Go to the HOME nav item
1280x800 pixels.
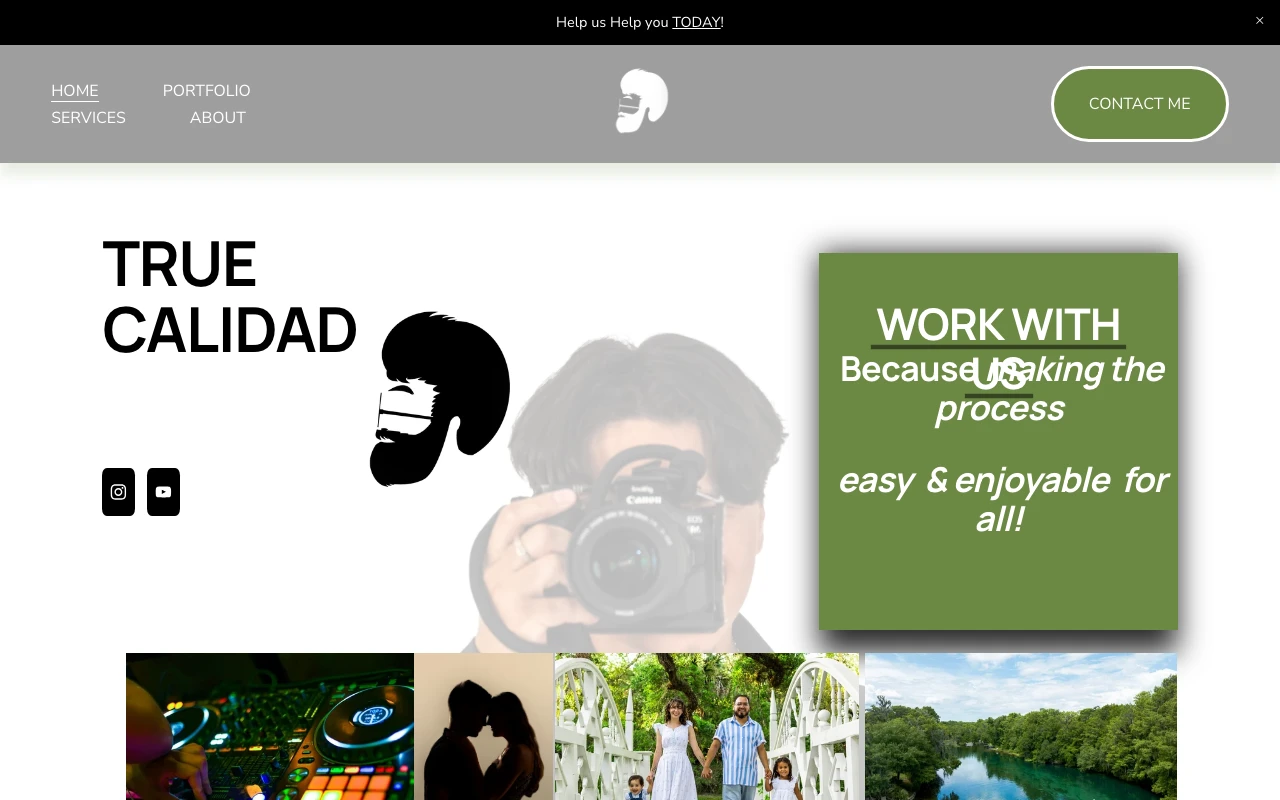[x=75, y=91]
